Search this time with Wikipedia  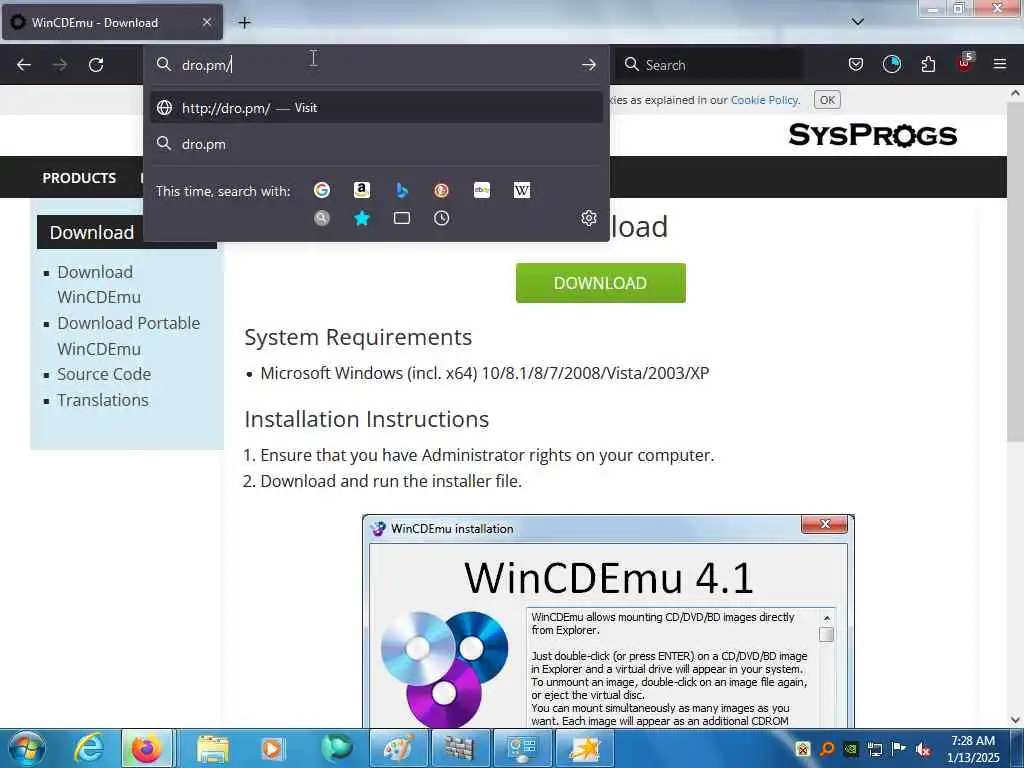pos(522,190)
